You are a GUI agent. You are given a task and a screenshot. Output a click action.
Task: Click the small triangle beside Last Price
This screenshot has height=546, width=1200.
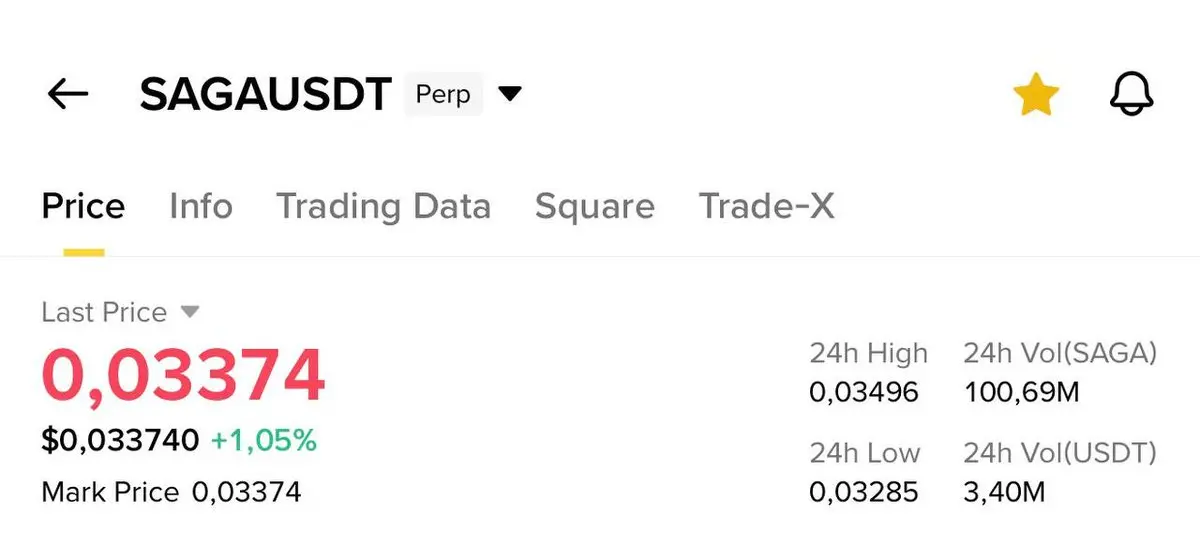click(190, 312)
